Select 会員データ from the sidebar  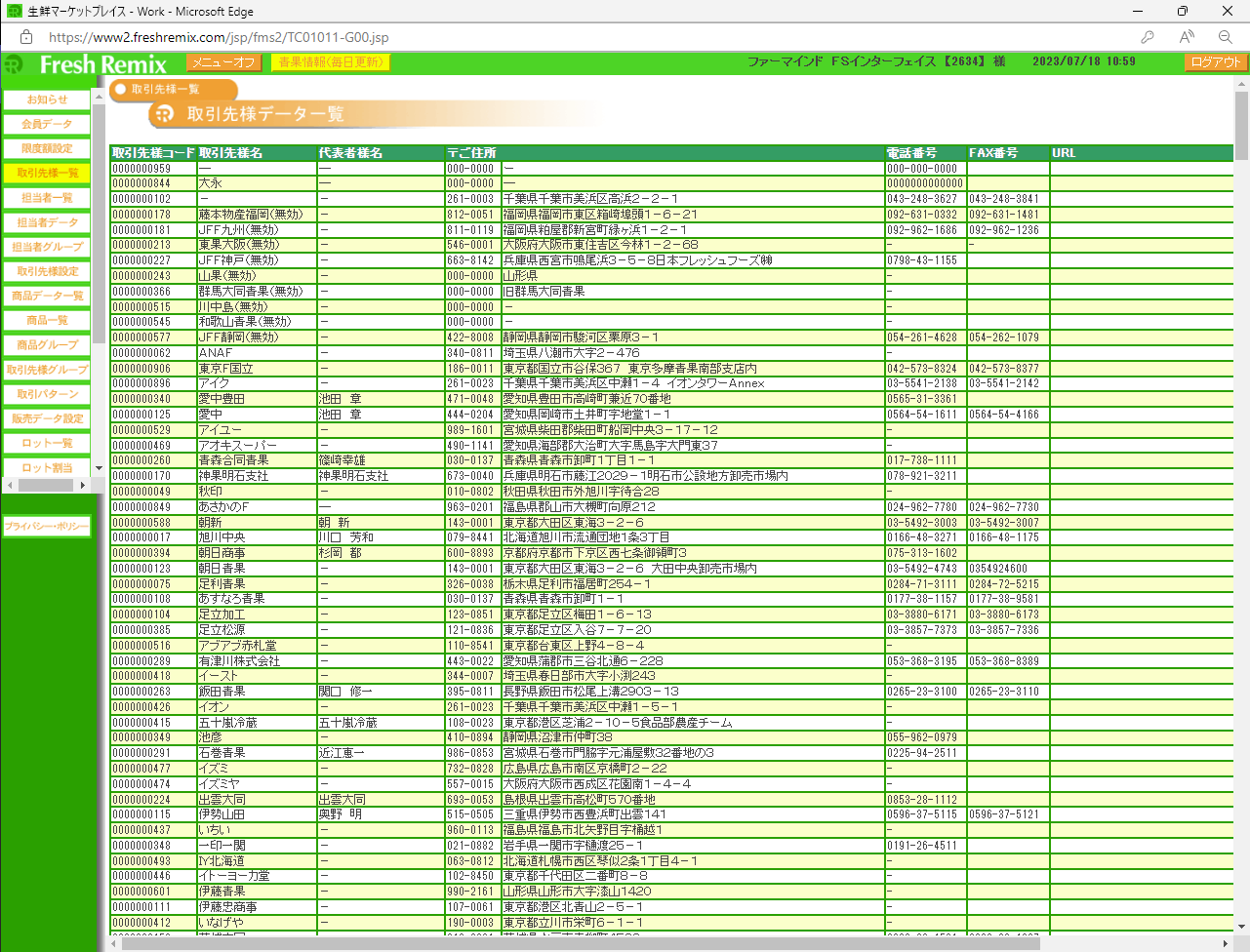tap(47, 124)
